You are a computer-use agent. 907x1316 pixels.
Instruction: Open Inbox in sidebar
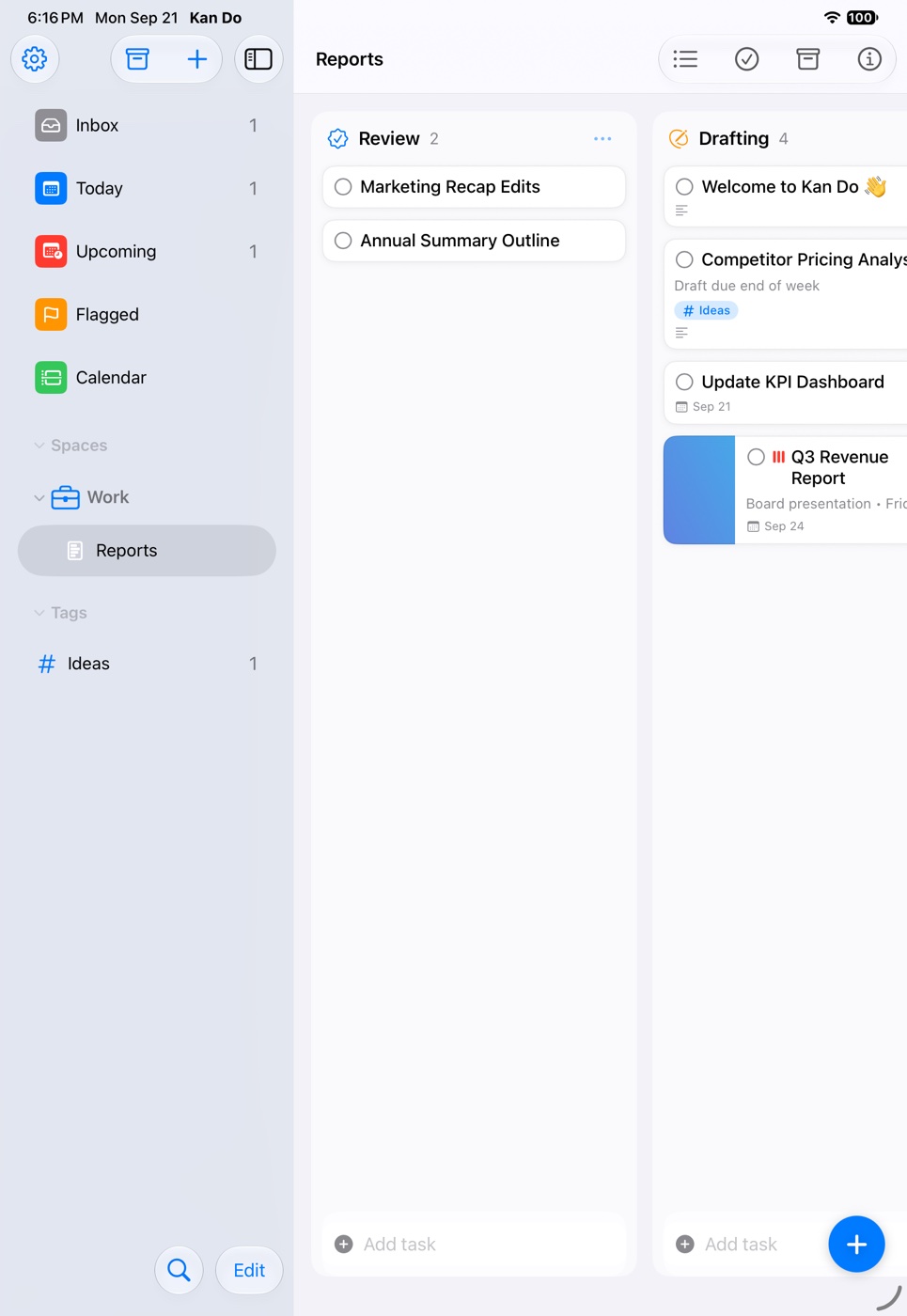[x=147, y=125]
